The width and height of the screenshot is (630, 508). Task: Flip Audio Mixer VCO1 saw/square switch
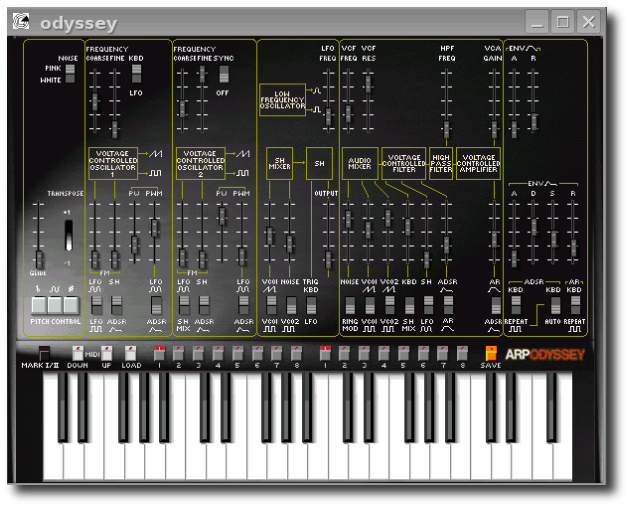(370, 306)
